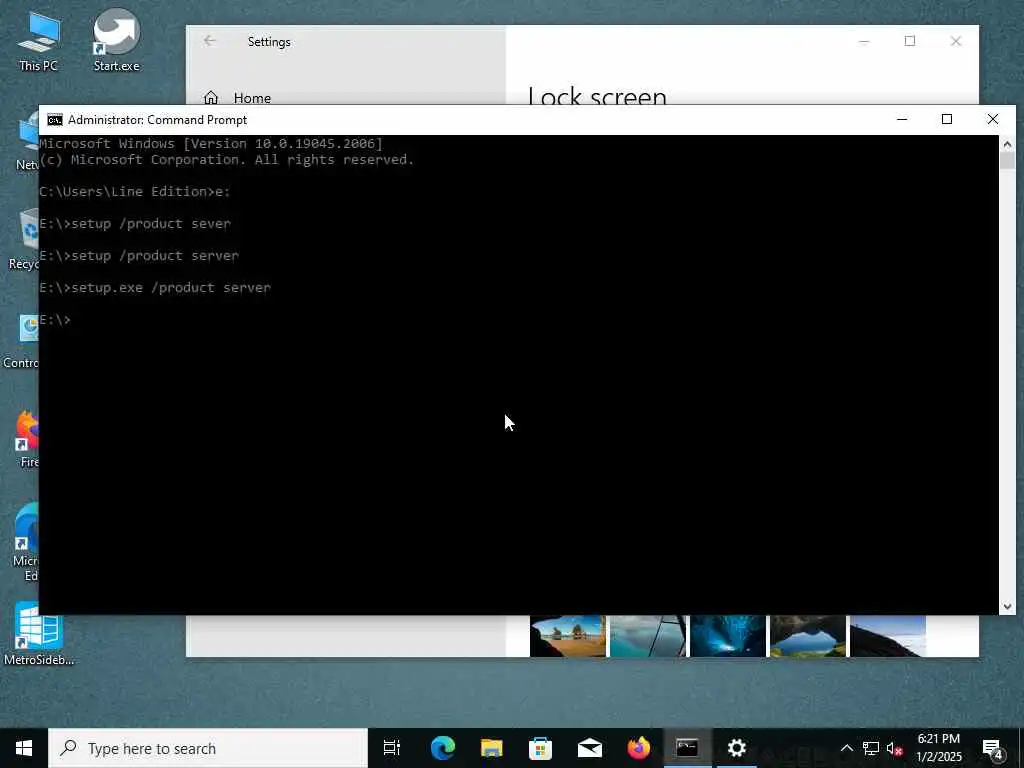Image resolution: width=1024 pixels, height=768 pixels.
Task: Show hidden system tray icons
Action: 846,748
